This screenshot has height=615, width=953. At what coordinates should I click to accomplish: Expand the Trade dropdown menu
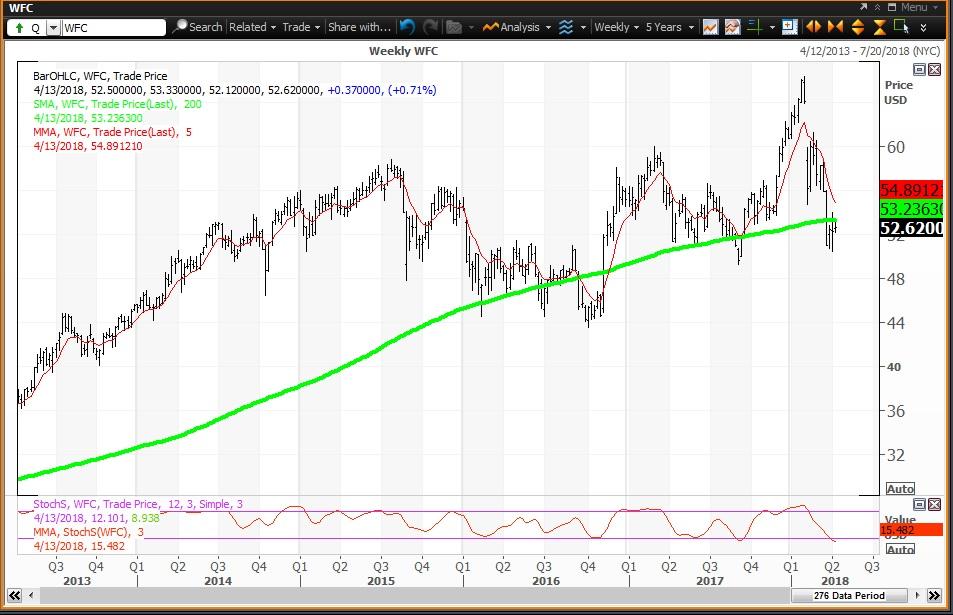tap(301, 27)
